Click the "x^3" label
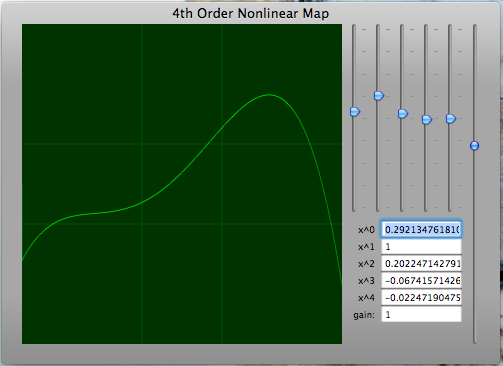This screenshot has height=366, width=503. [x=366, y=281]
